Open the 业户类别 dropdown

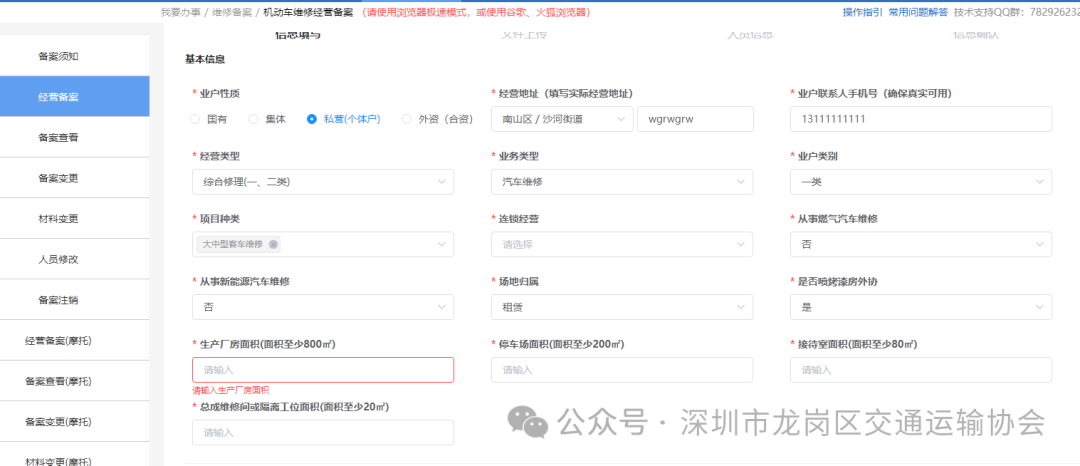coord(920,182)
